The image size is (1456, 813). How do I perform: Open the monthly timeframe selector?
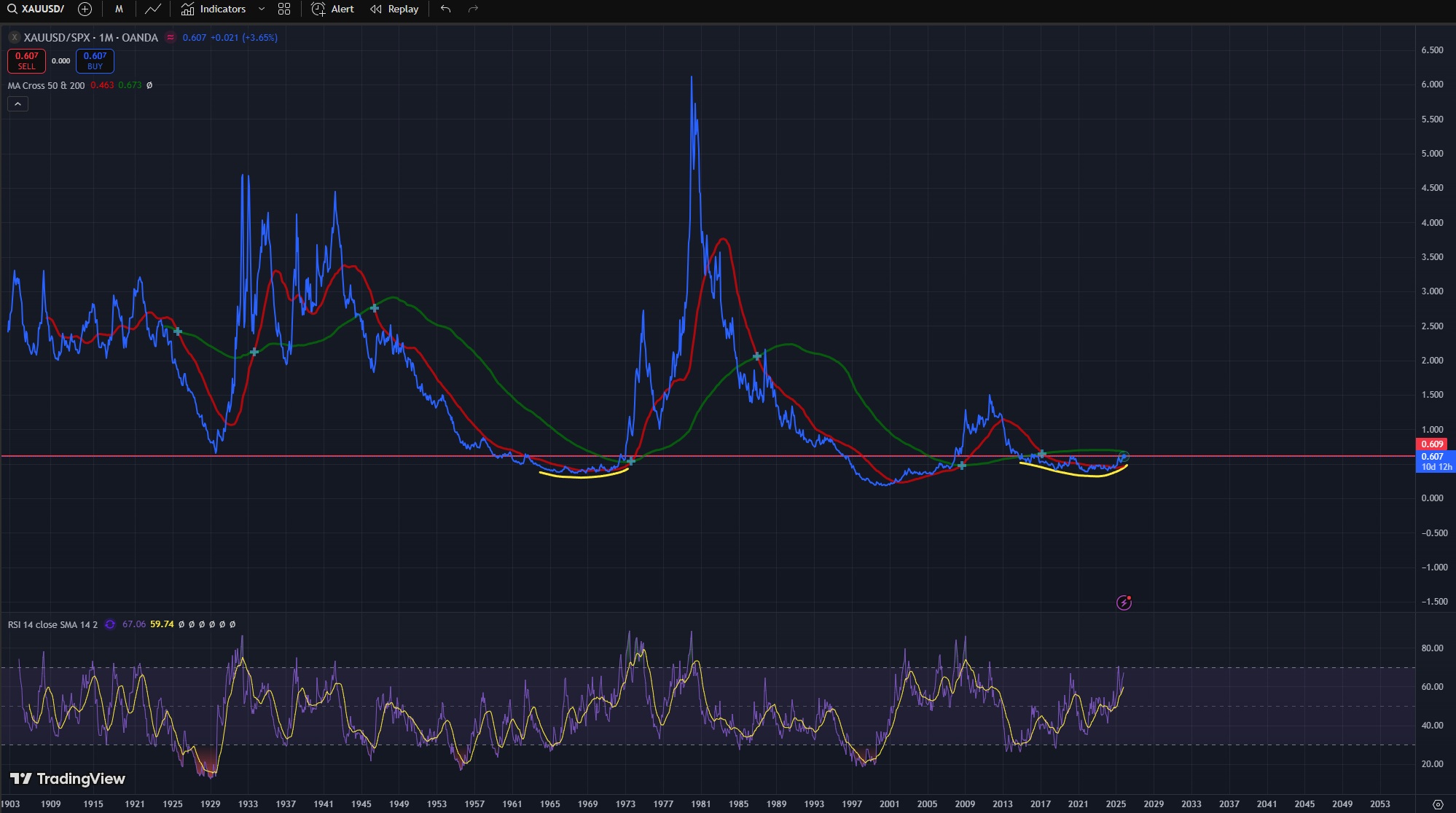[119, 9]
